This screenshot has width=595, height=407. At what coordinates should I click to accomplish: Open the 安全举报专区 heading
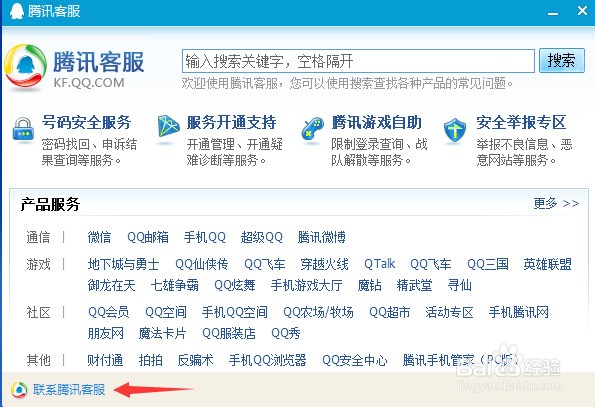pyautogui.click(x=521, y=123)
